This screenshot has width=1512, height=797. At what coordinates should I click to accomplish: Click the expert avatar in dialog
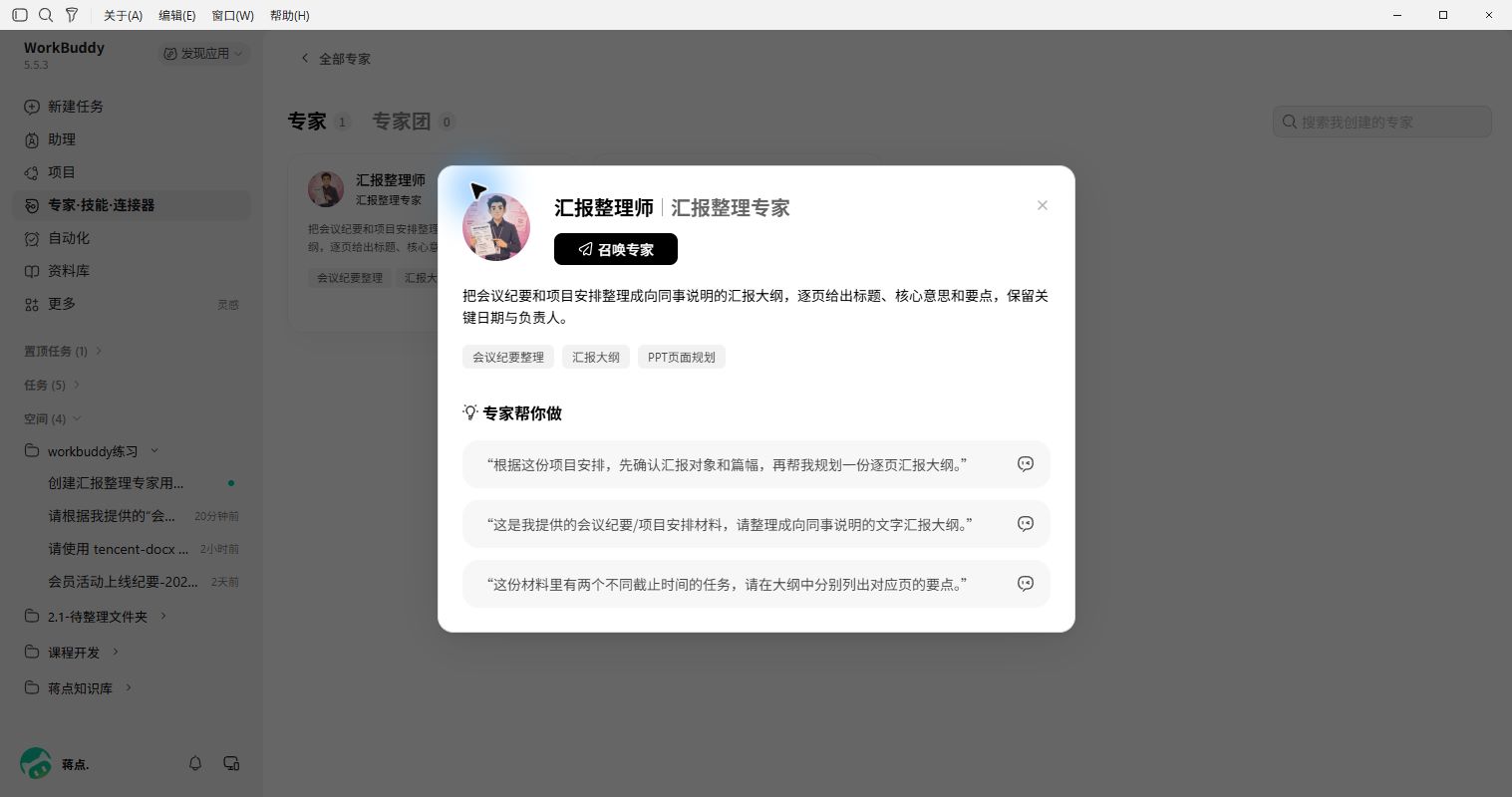[496, 227]
